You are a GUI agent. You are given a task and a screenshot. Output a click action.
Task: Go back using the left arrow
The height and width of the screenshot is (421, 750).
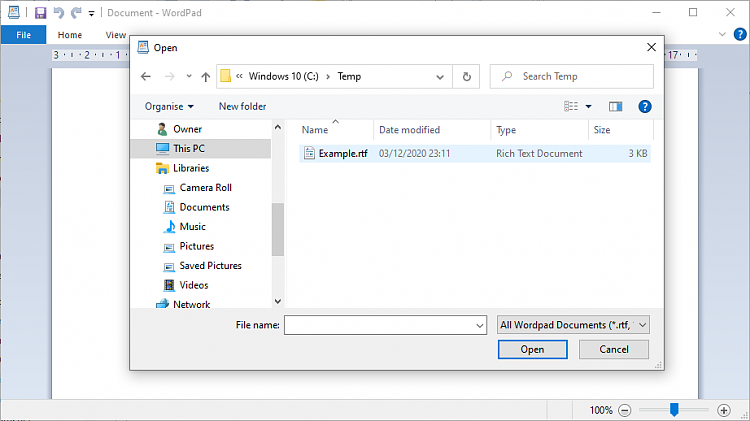(146, 77)
